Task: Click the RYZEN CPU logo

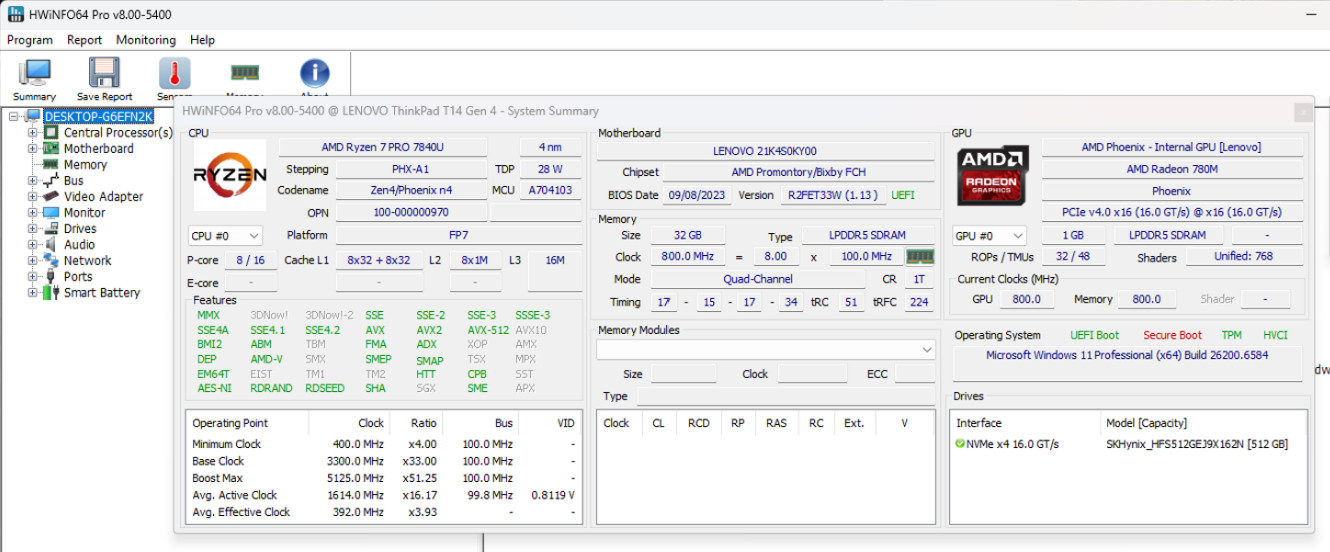Action: click(230, 176)
